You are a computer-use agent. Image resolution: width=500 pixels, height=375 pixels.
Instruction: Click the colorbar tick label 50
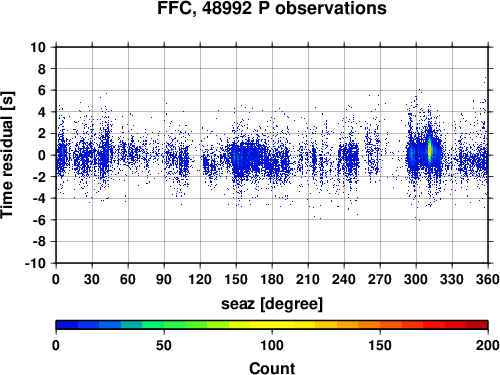(164, 345)
